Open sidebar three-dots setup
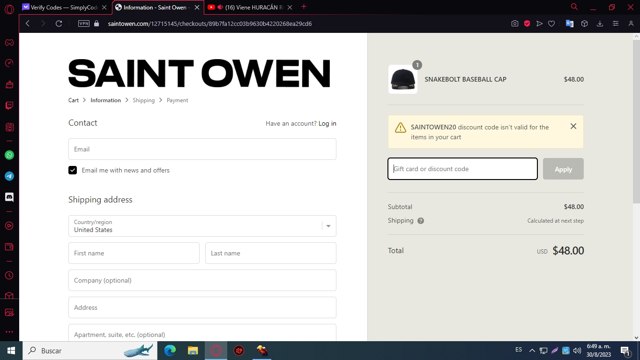This screenshot has height=360, width=640. click(9, 332)
